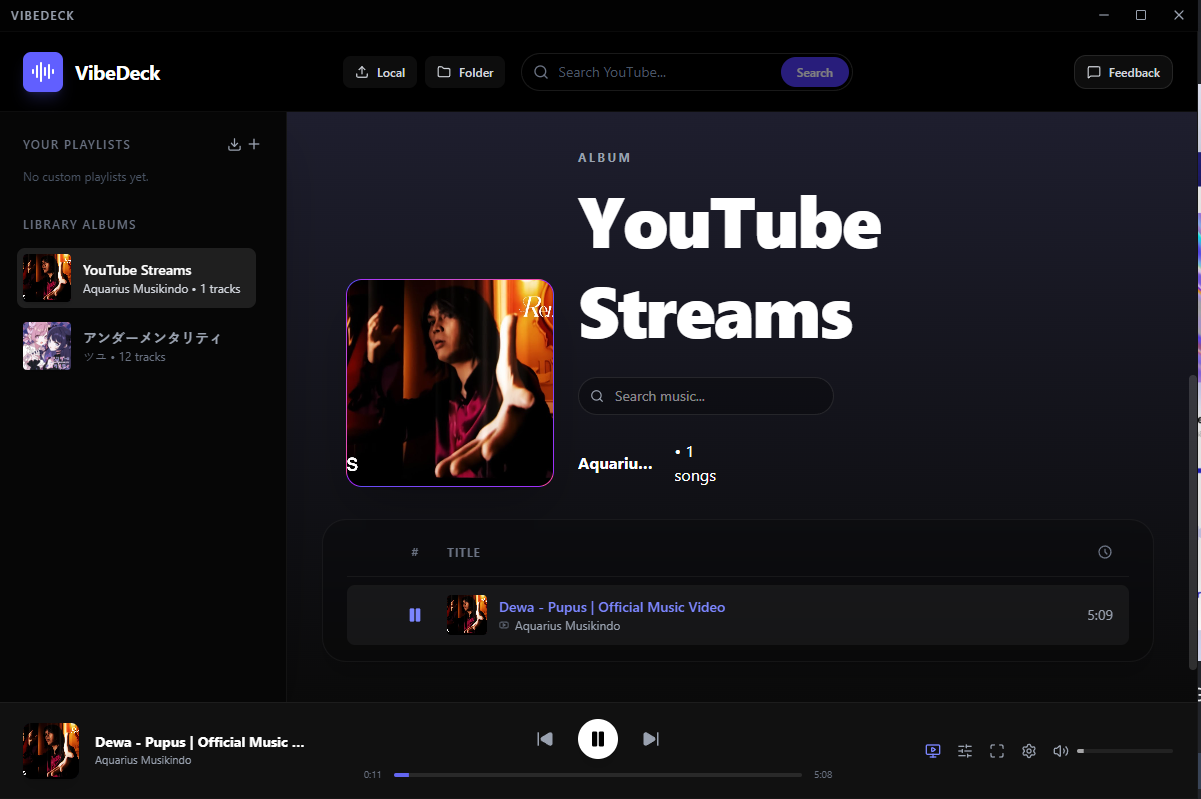This screenshot has width=1201, height=799.
Task: Open the Folder import button
Action: 465,72
